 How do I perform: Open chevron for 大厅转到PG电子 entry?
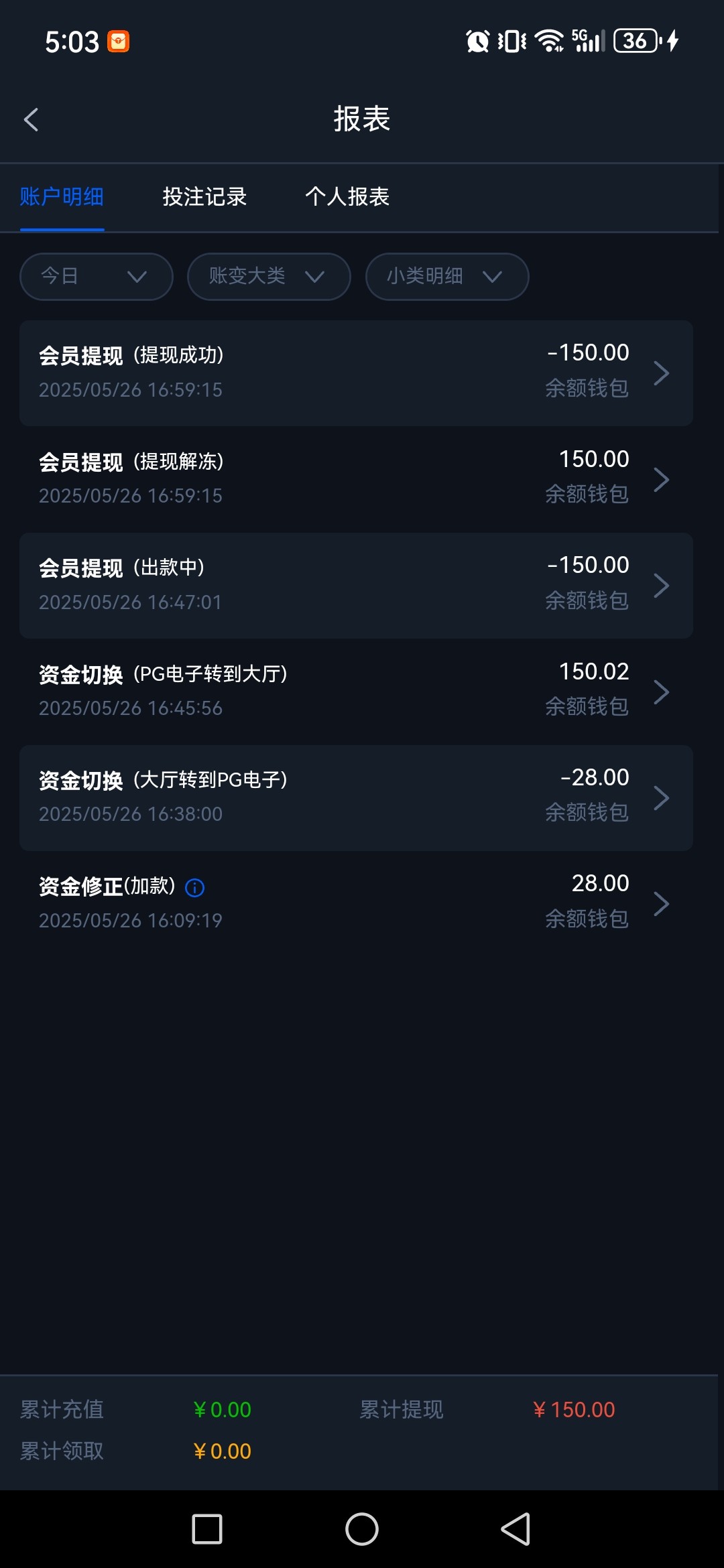(x=661, y=798)
